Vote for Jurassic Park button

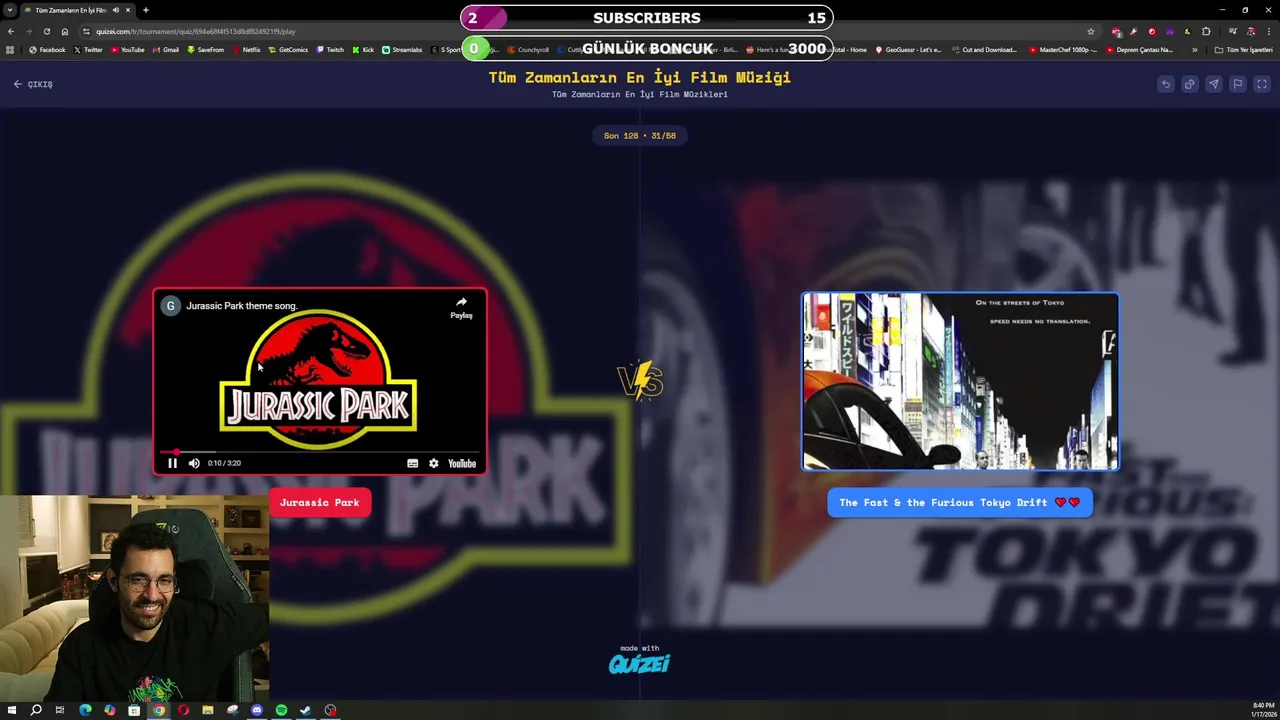(x=320, y=503)
